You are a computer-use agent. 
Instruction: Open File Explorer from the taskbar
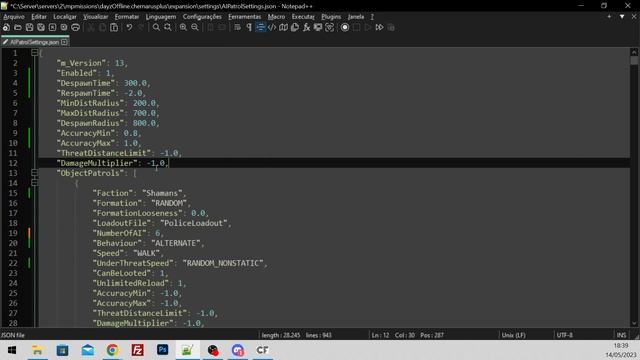37,350
